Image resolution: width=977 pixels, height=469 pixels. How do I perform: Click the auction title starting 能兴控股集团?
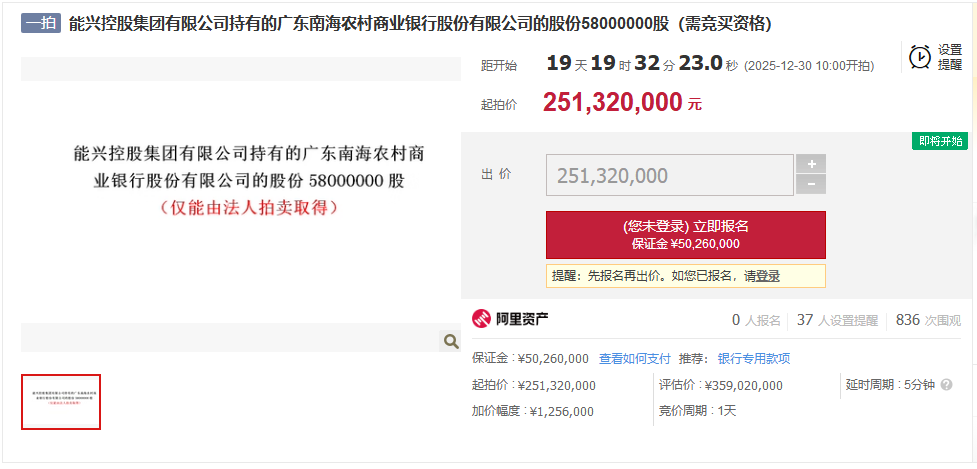click(419, 24)
